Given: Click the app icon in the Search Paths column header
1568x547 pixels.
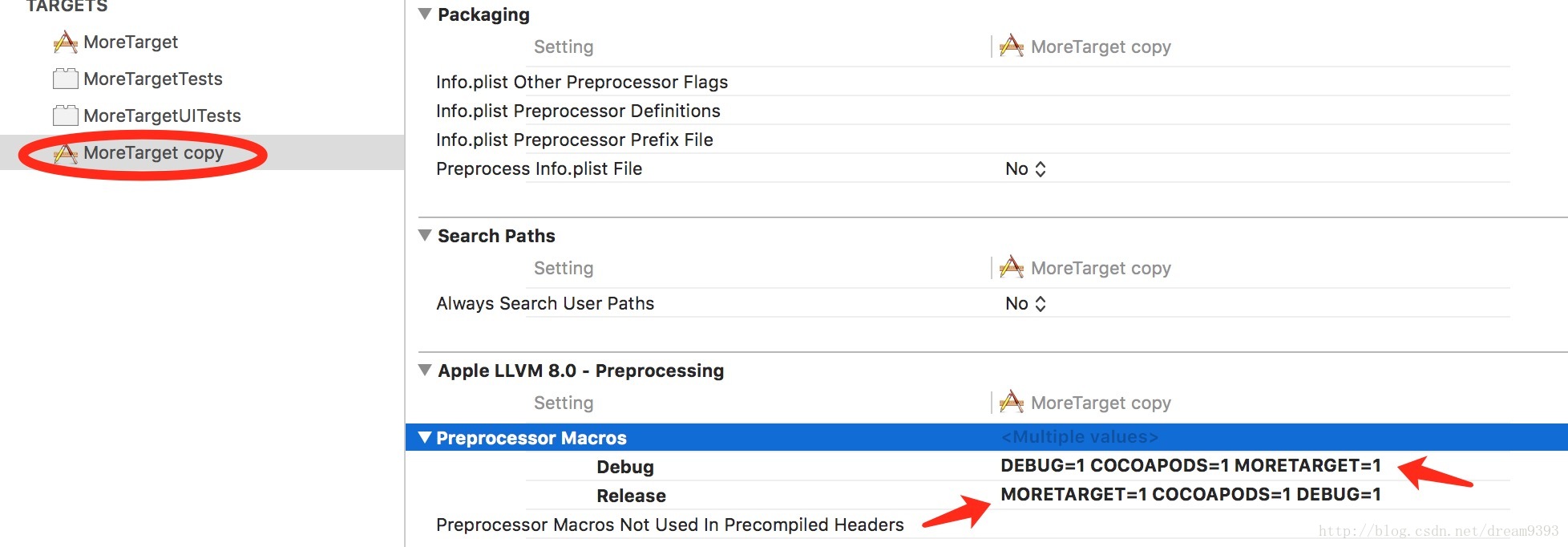Looking at the screenshot, I should [1012, 267].
